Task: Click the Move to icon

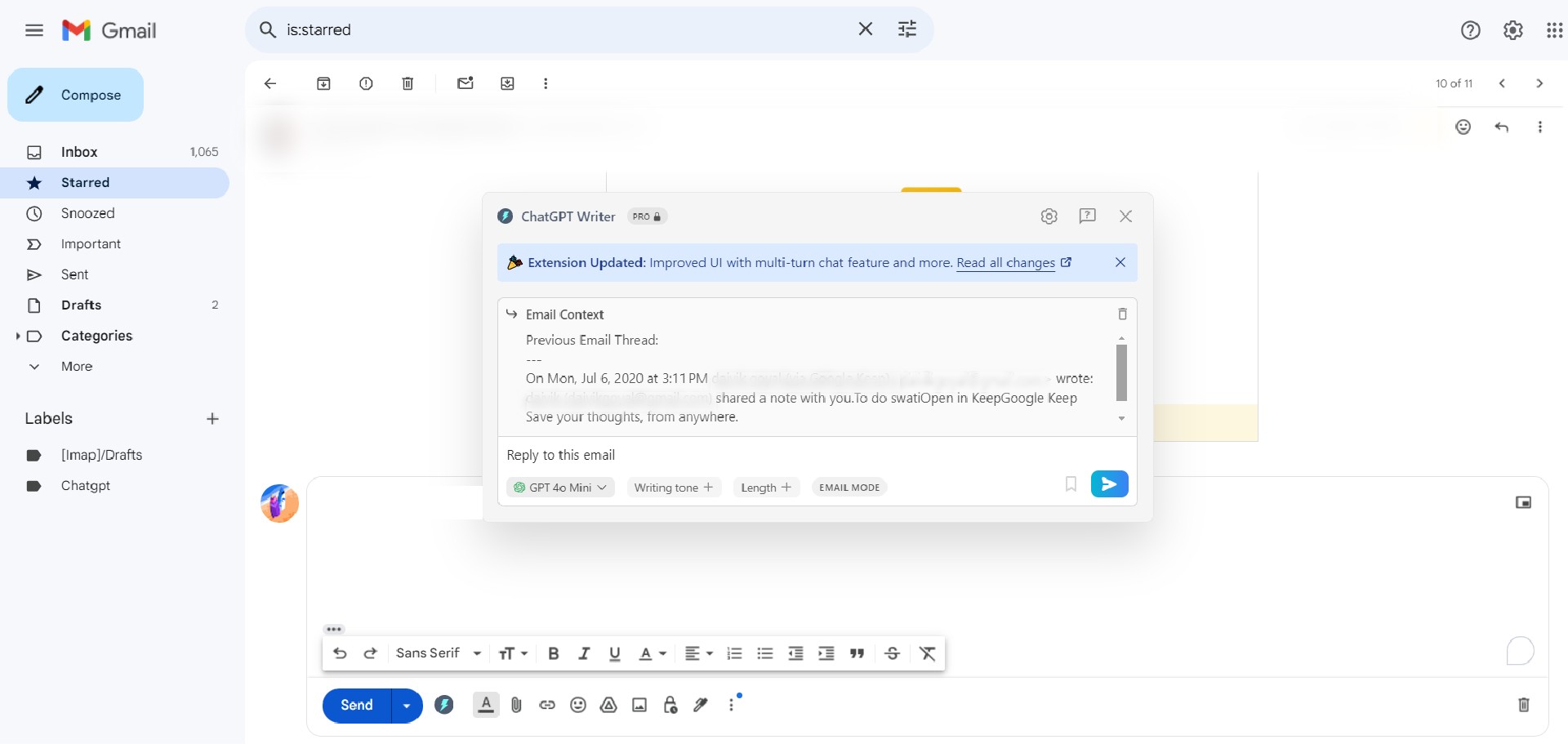Action: coord(507,83)
